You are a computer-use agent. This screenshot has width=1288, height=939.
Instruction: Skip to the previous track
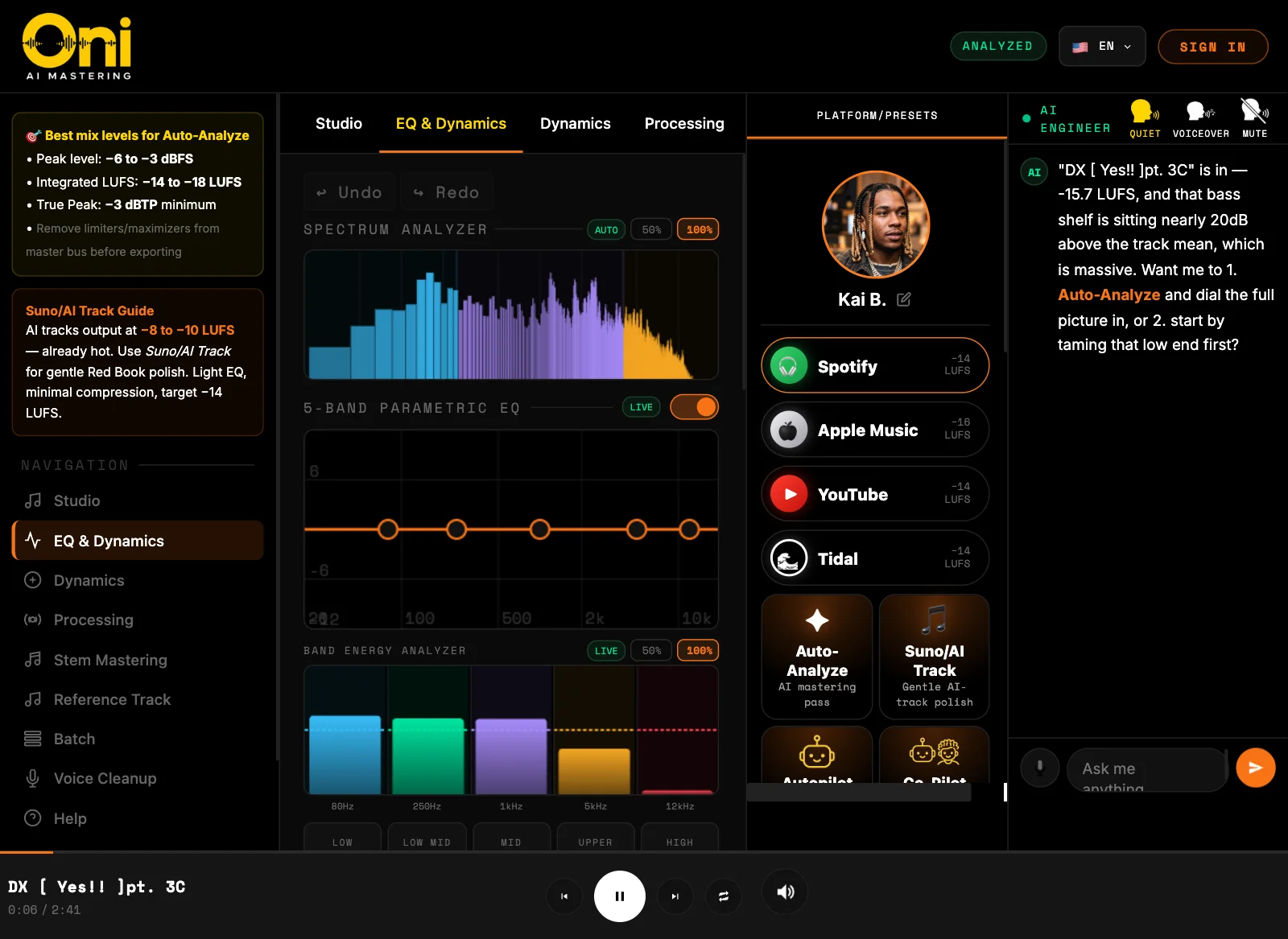pos(564,896)
